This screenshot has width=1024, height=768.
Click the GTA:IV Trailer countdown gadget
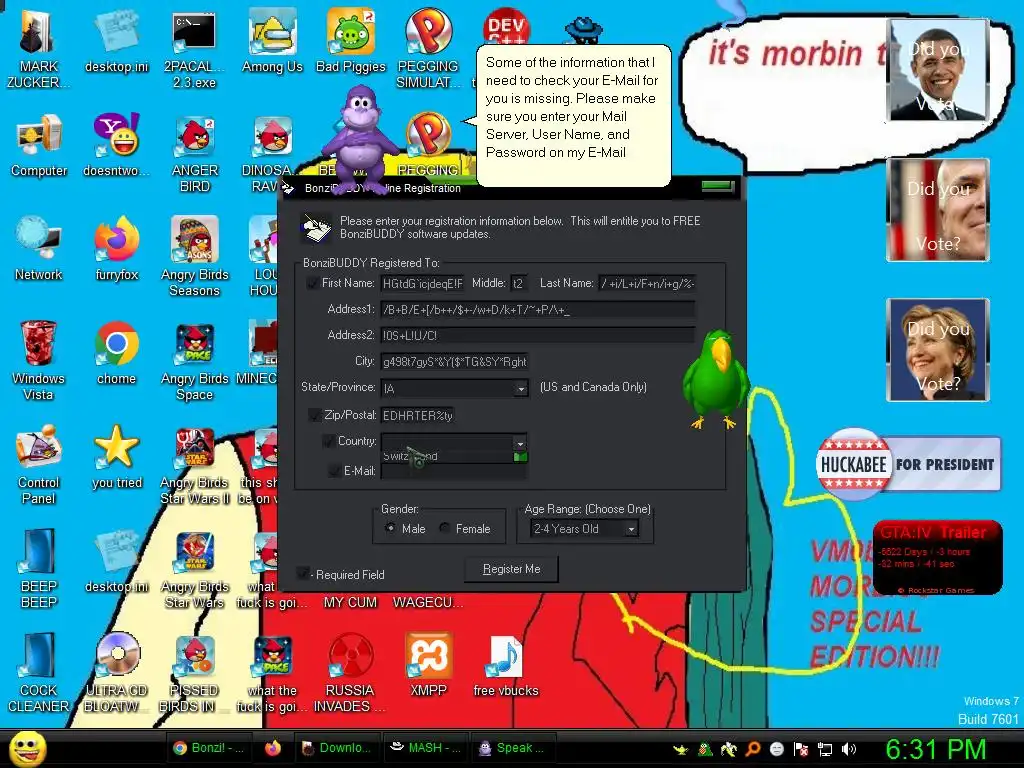point(937,557)
